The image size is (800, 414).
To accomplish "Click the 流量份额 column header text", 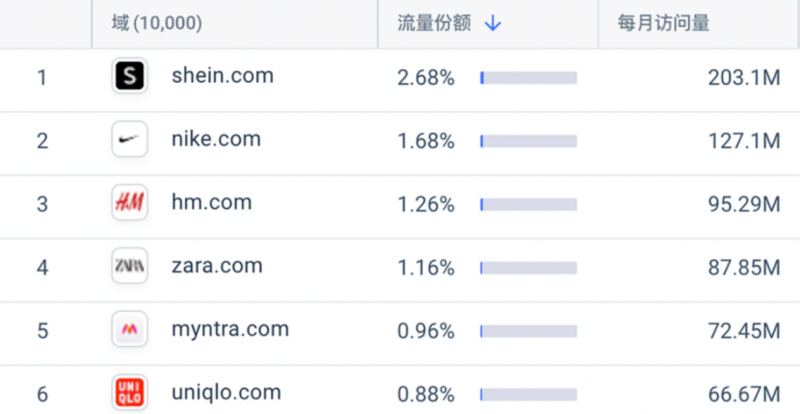I will point(434,23).
